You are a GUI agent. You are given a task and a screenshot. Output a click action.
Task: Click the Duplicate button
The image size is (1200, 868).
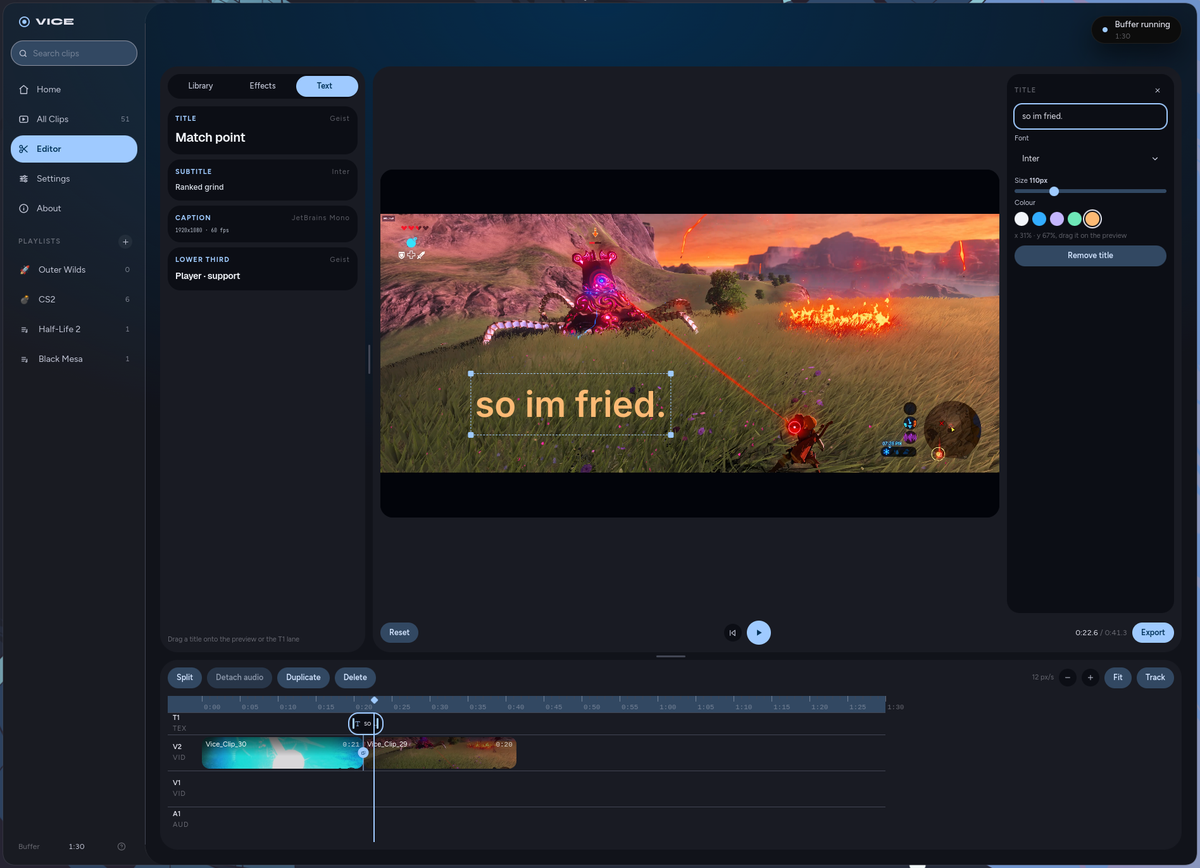303,677
